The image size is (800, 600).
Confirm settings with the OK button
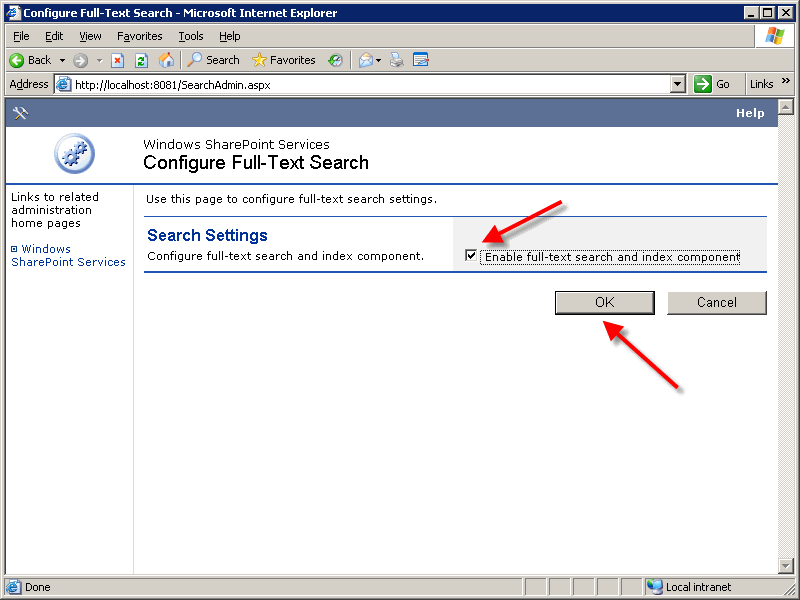point(605,303)
